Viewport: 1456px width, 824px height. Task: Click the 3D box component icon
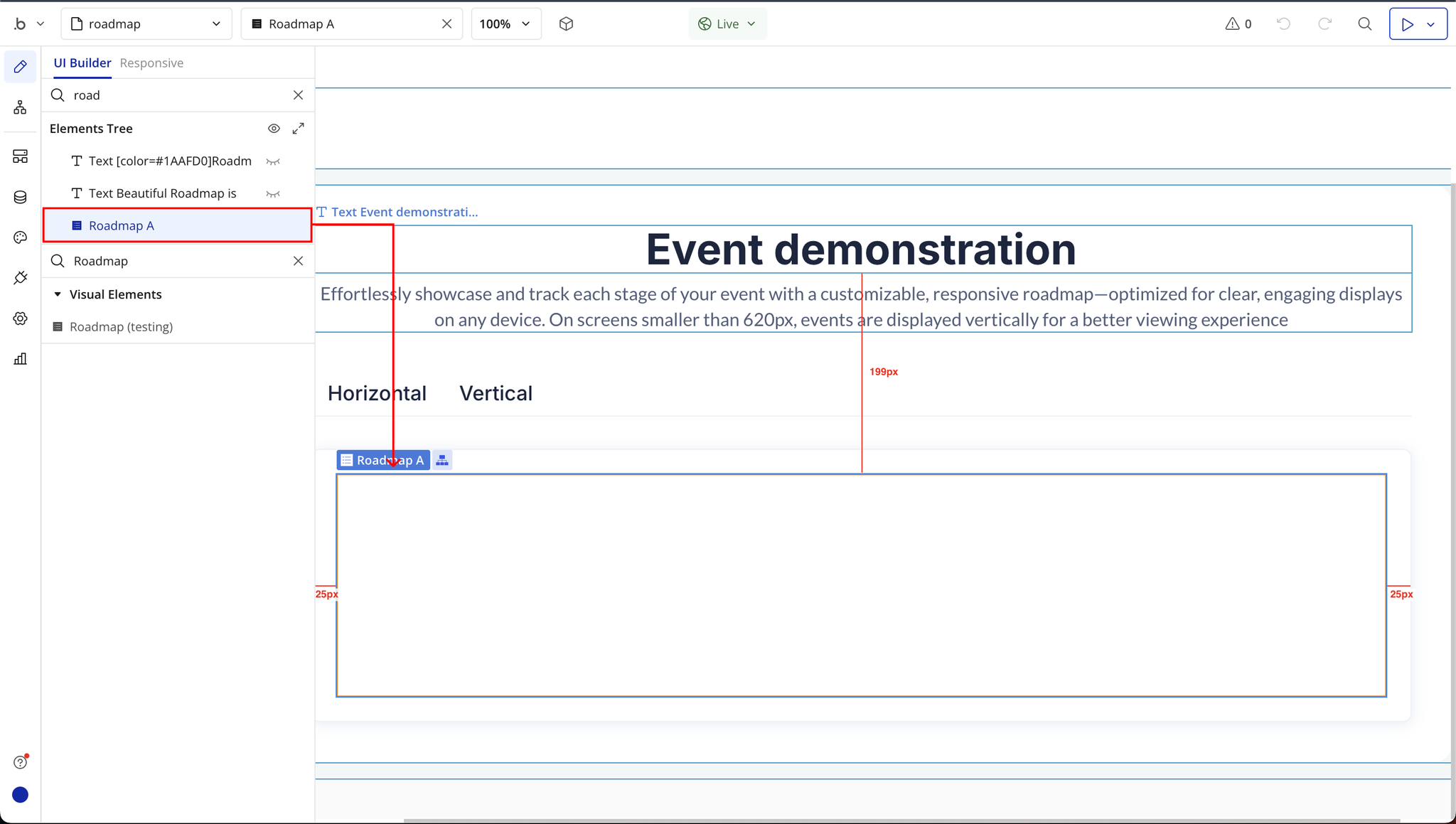pos(566,24)
